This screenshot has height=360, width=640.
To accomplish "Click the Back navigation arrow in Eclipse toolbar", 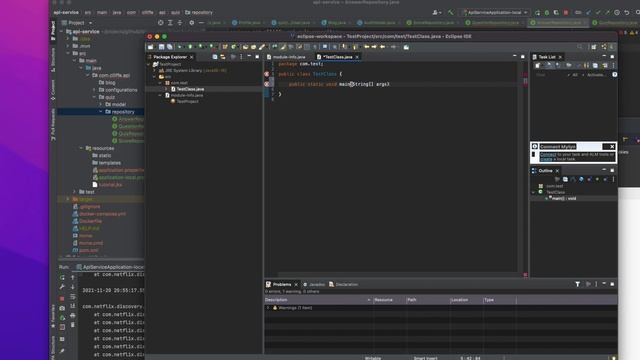I will (382, 47).
